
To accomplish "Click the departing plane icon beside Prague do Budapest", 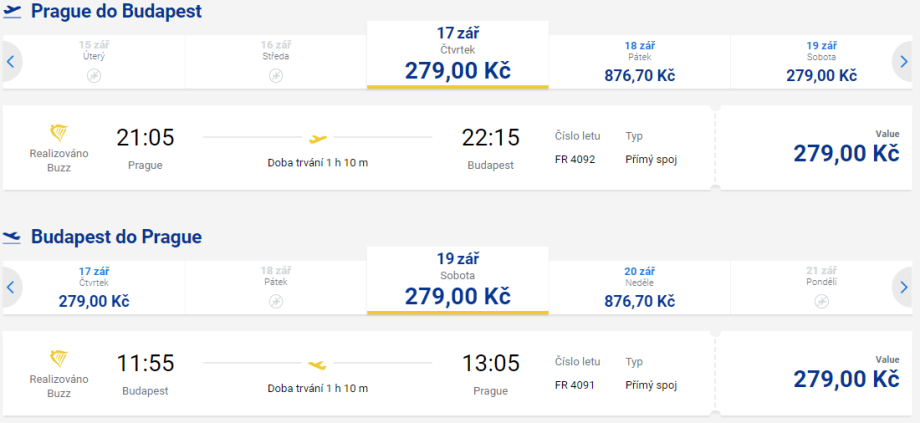I will click(12, 12).
